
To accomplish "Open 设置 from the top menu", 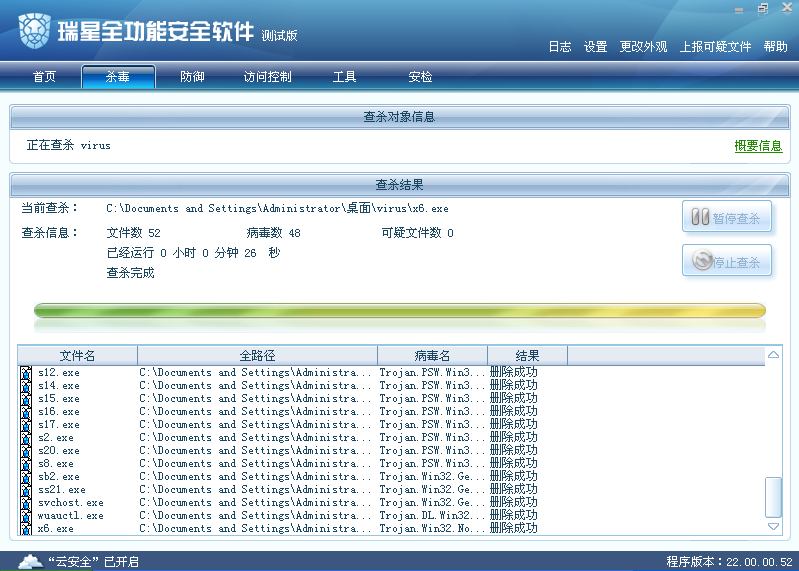I will click(595, 47).
